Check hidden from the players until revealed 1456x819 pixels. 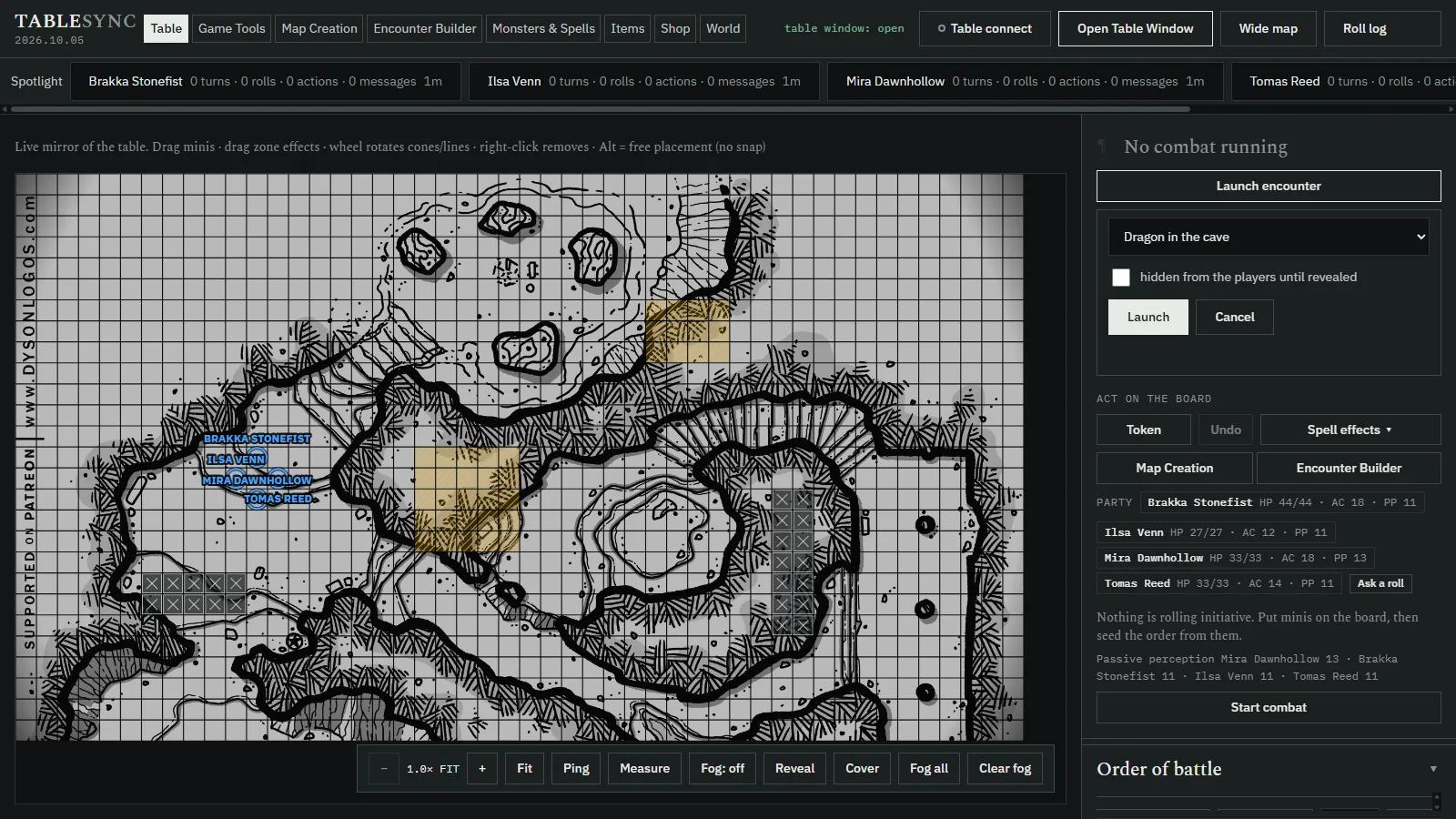[x=1121, y=278]
